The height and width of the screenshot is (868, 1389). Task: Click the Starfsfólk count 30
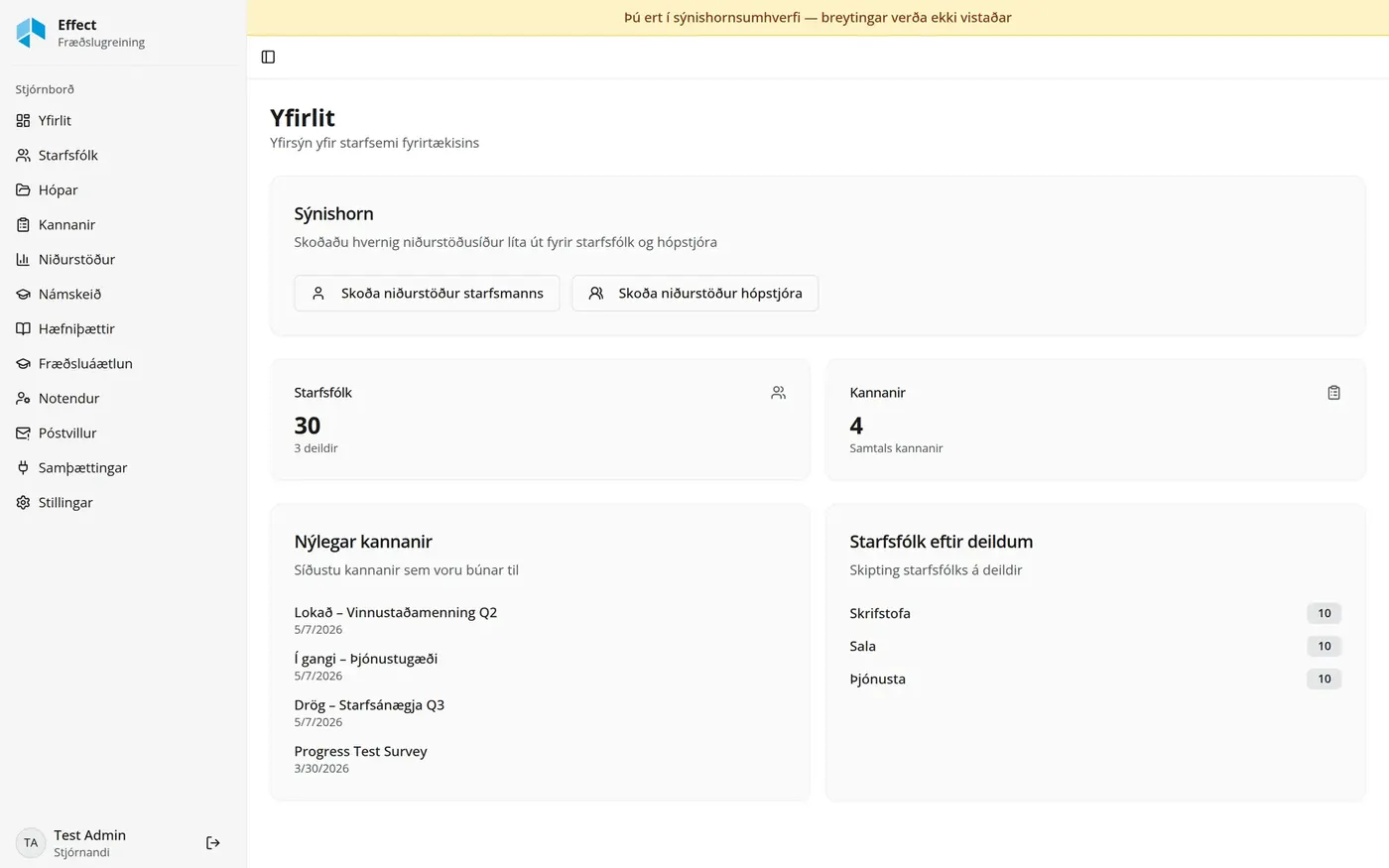point(308,426)
